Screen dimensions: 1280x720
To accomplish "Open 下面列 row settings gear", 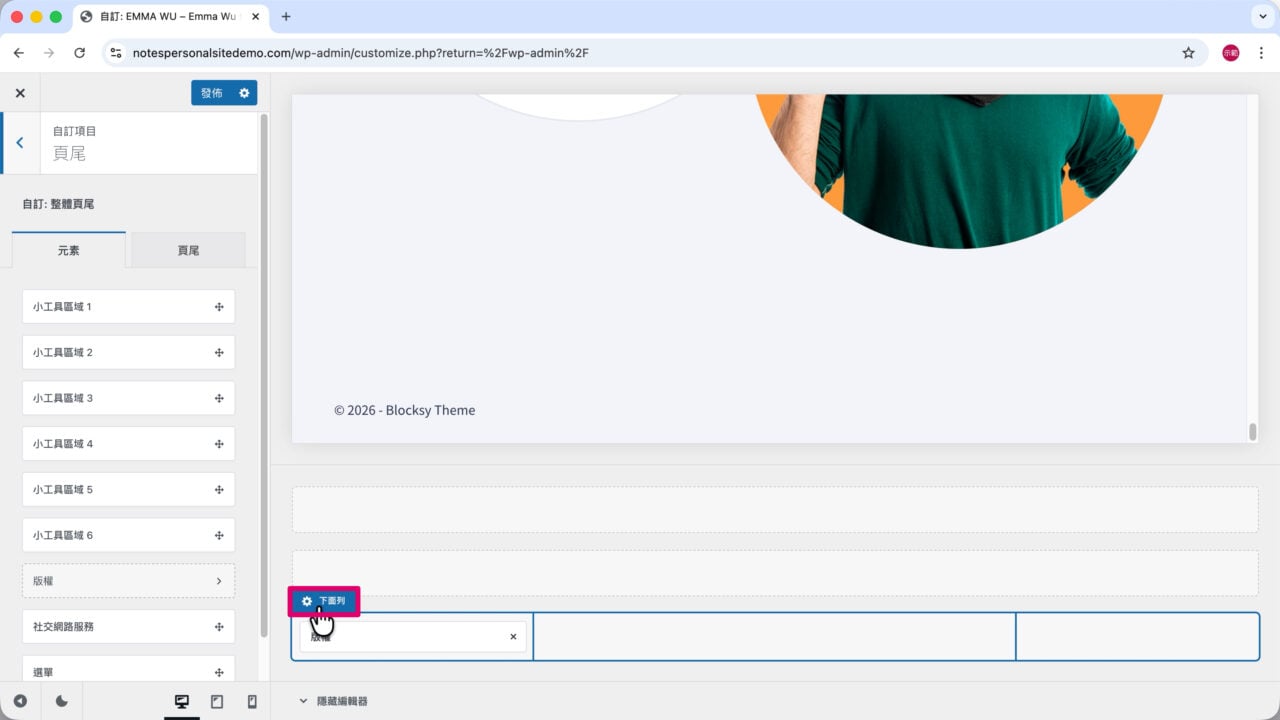I will tap(307, 601).
